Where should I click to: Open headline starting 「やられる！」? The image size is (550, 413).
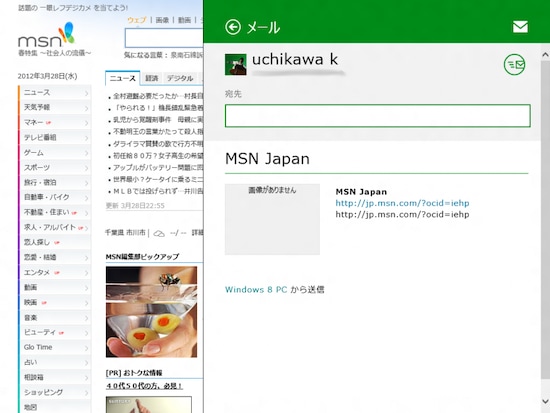click(x=158, y=108)
